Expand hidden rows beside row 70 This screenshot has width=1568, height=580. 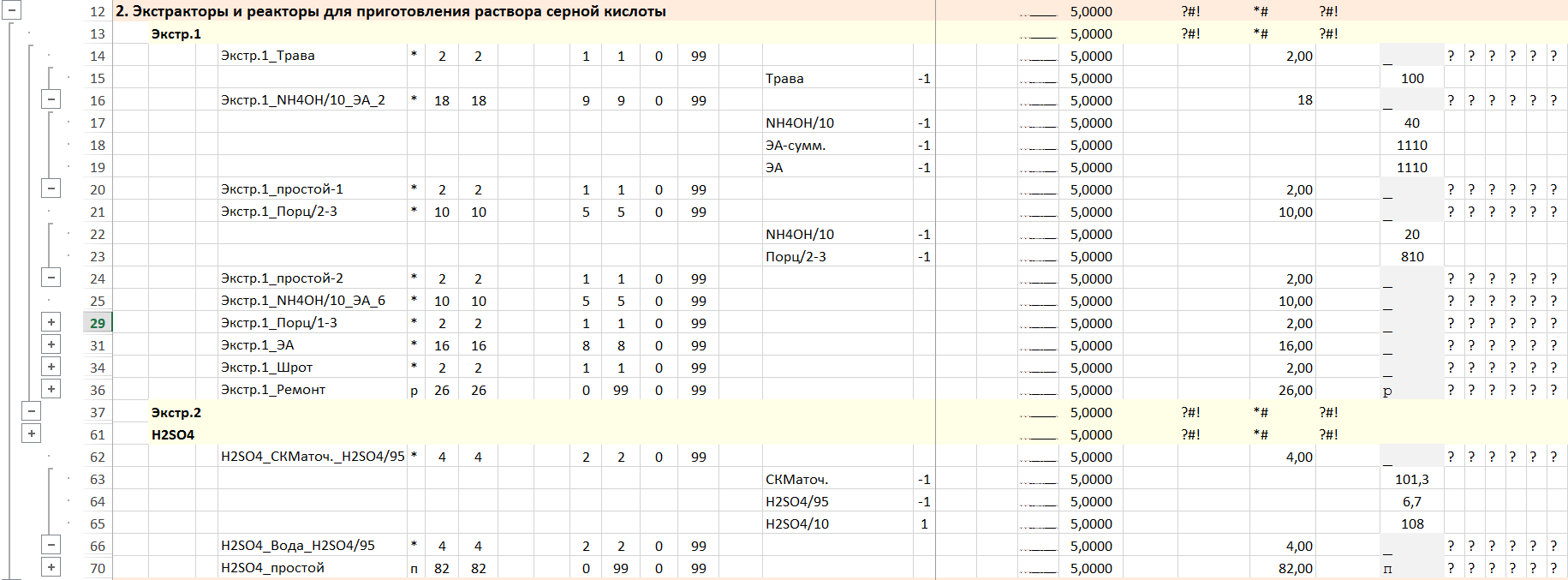51,567
